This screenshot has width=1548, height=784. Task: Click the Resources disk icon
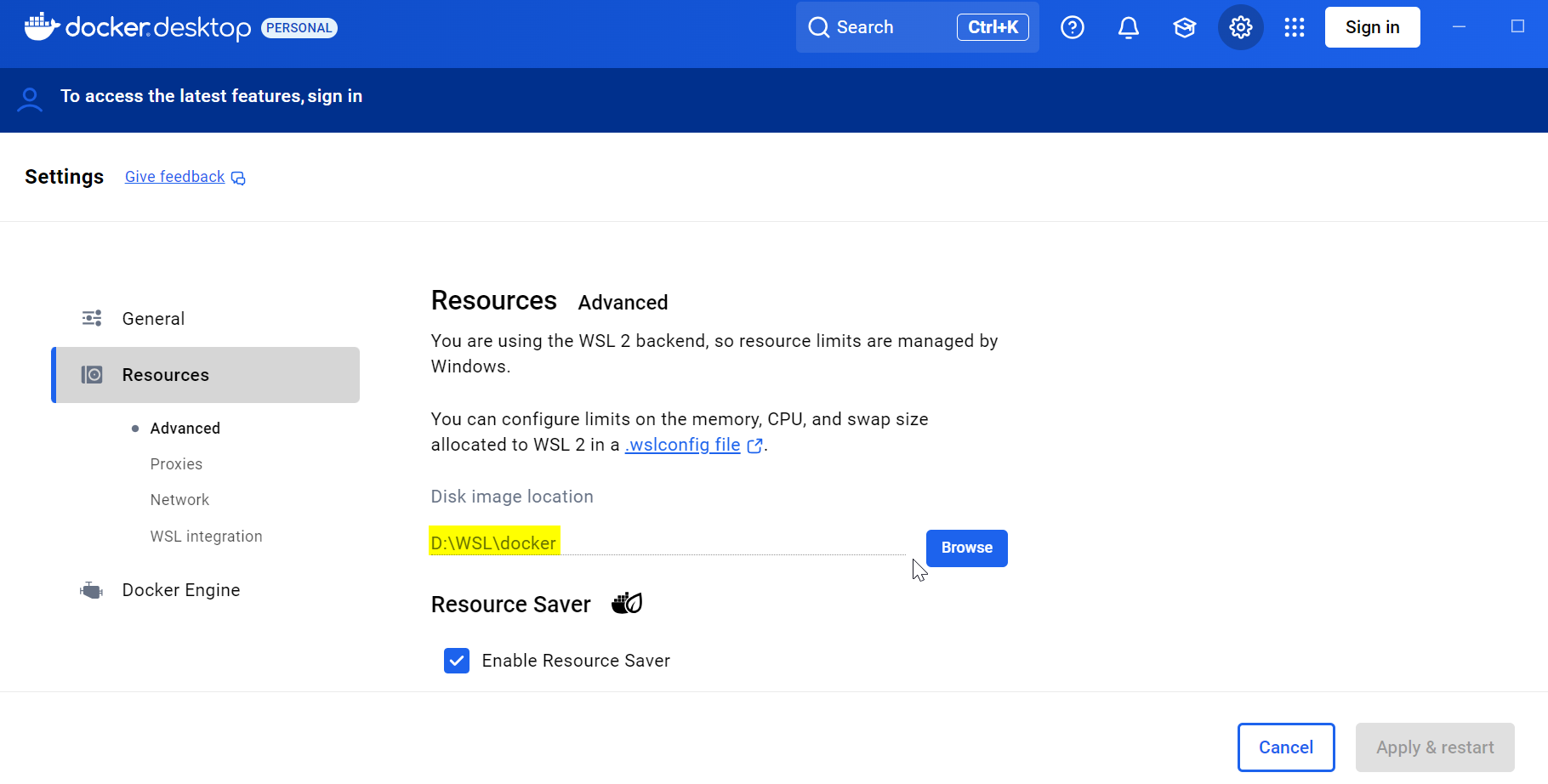pyautogui.click(x=92, y=374)
